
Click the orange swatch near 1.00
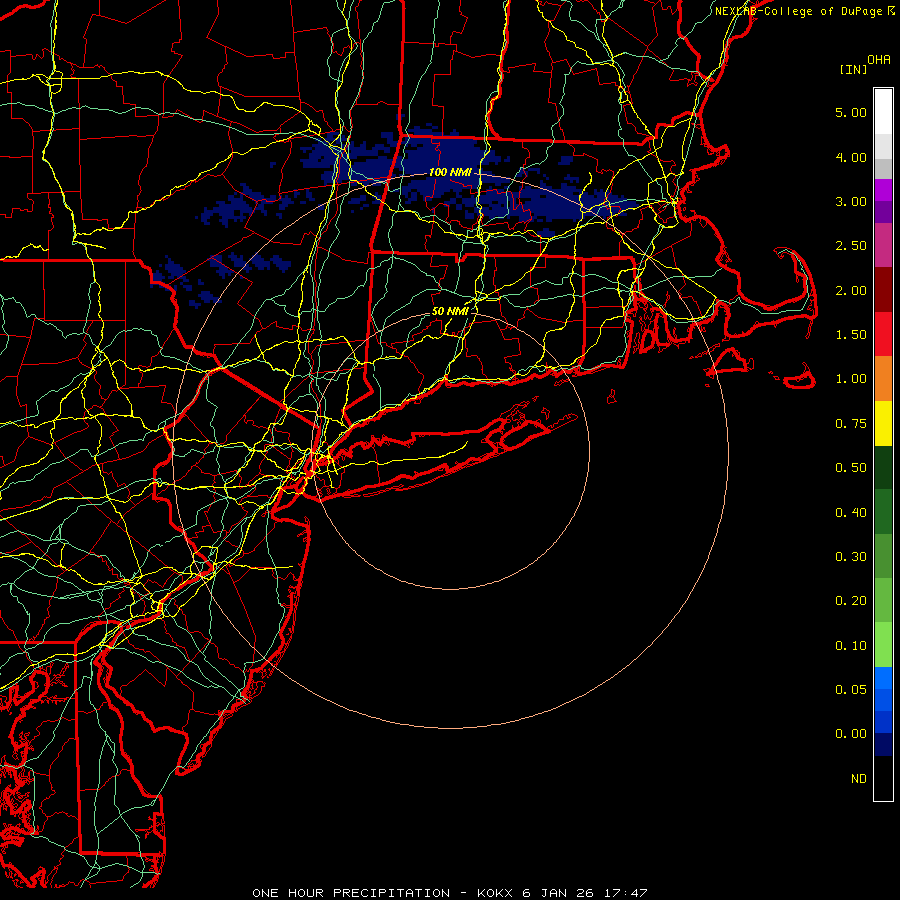[883, 379]
